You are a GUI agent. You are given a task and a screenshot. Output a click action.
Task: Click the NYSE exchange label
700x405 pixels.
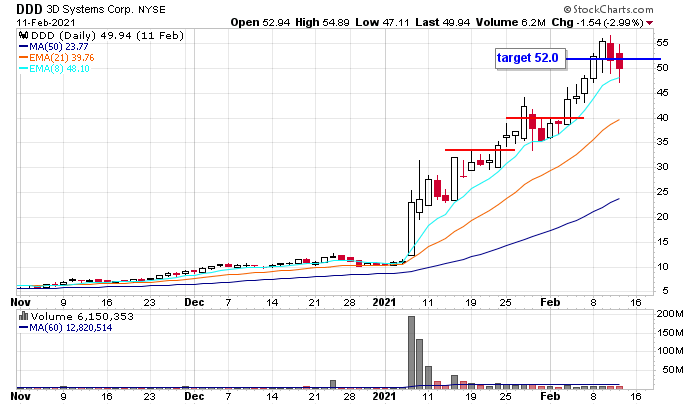click(x=152, y=9)
